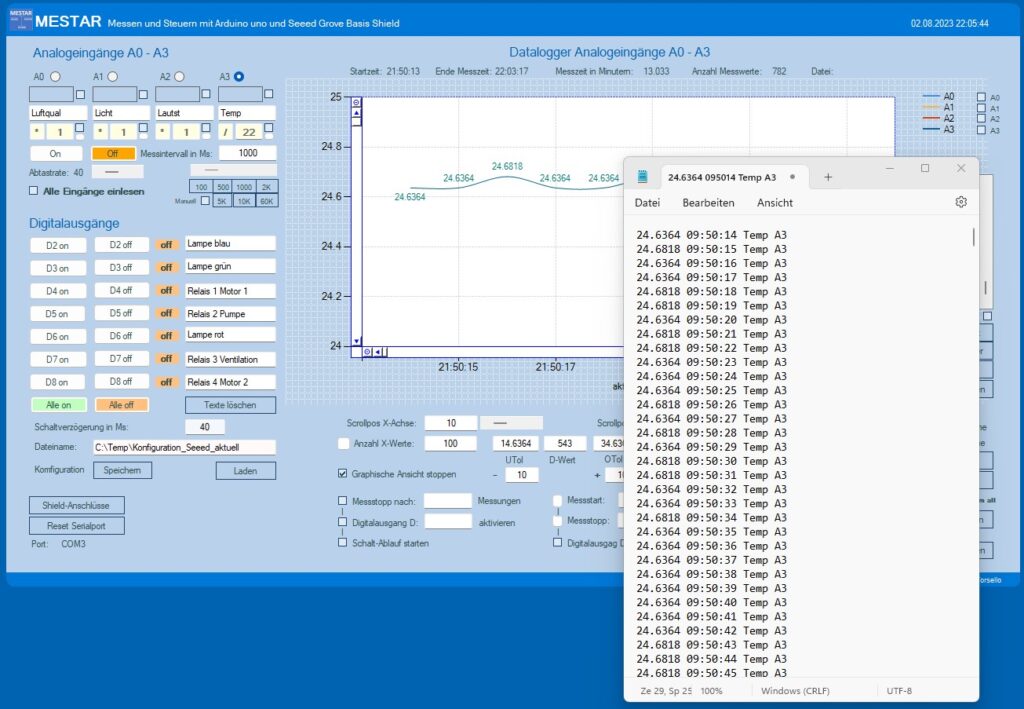Click the Messintervall in Ms input field
This screenshot has width=1024, height=709.
coord(247,153)
